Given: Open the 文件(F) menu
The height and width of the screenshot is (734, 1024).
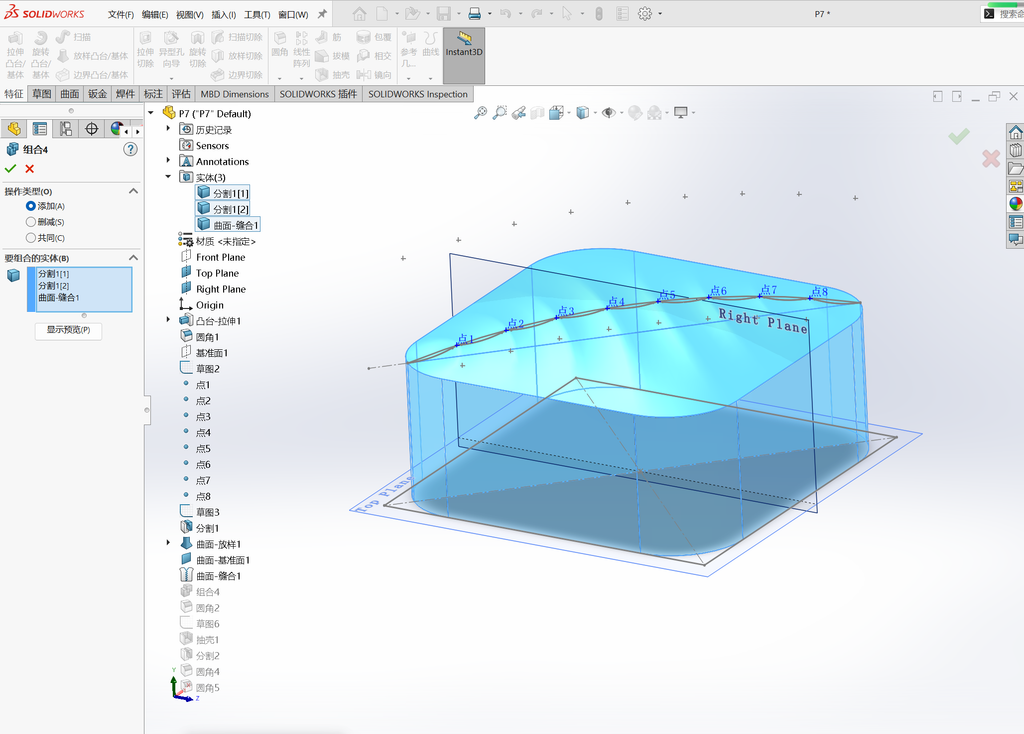Looking at the screenshot, I should [121, 14].
